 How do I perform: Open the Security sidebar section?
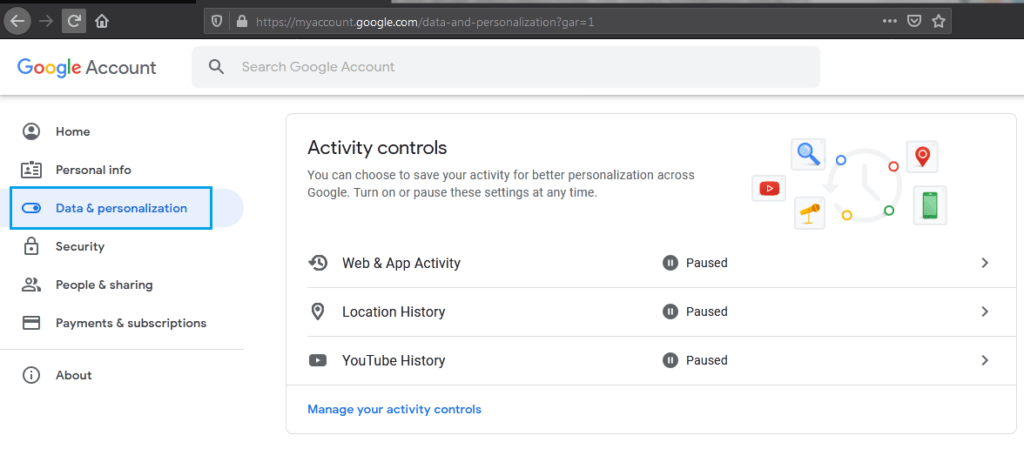pyautogui.click(x=80, y=246)
